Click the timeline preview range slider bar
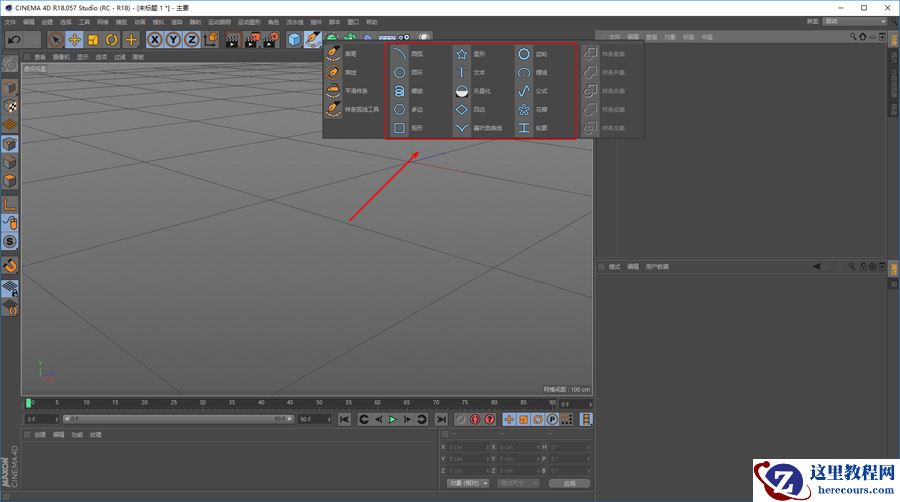The height and width of the screenshot is (502, 900). click(x=179, y=419)
